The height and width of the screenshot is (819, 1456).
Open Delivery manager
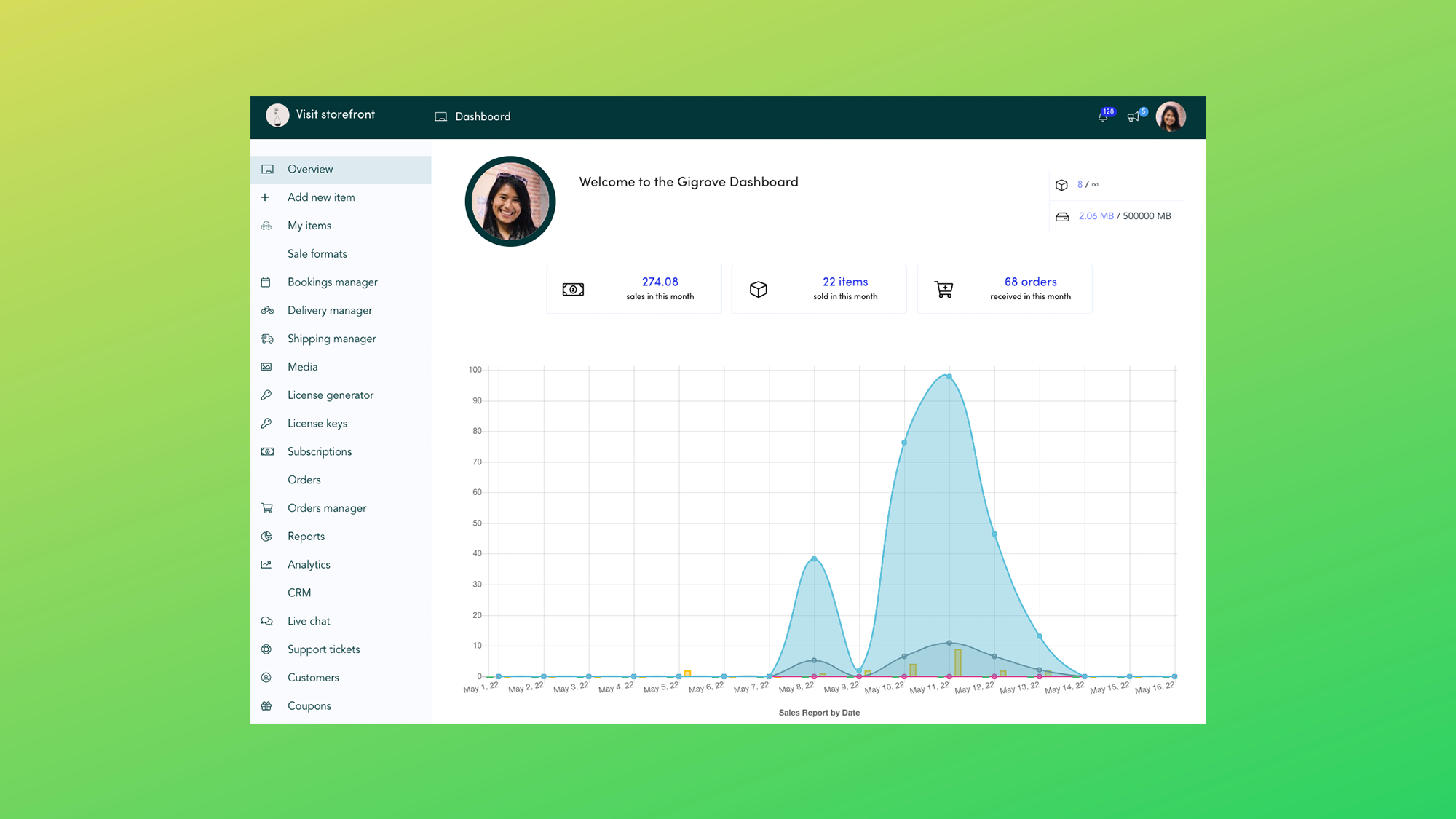(x=330, y=311)
